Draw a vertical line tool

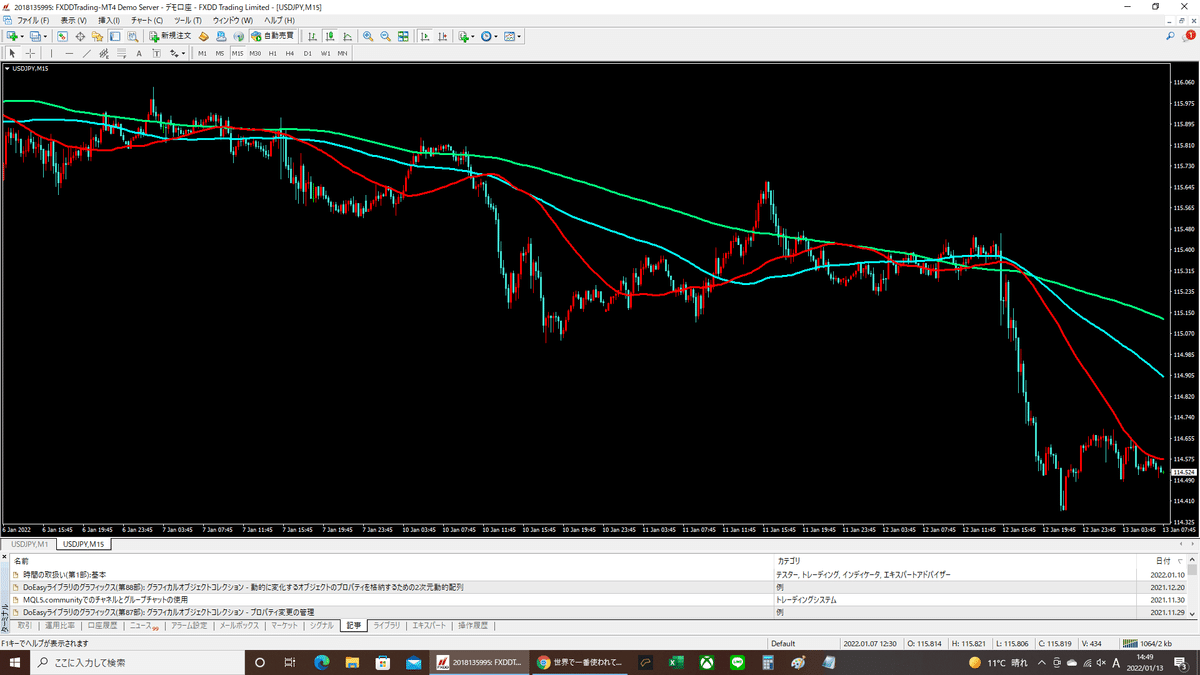[x=52, y=53]
